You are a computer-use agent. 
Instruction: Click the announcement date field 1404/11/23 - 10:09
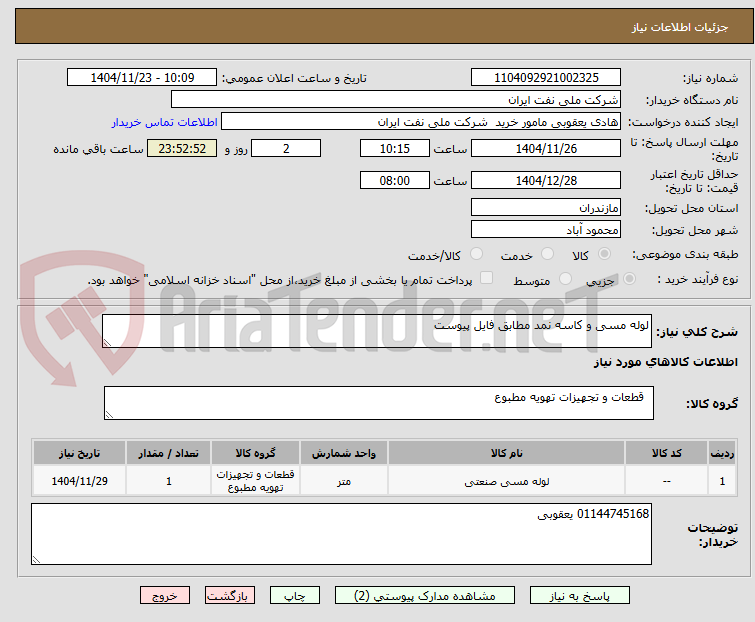(x=142, y=78)
